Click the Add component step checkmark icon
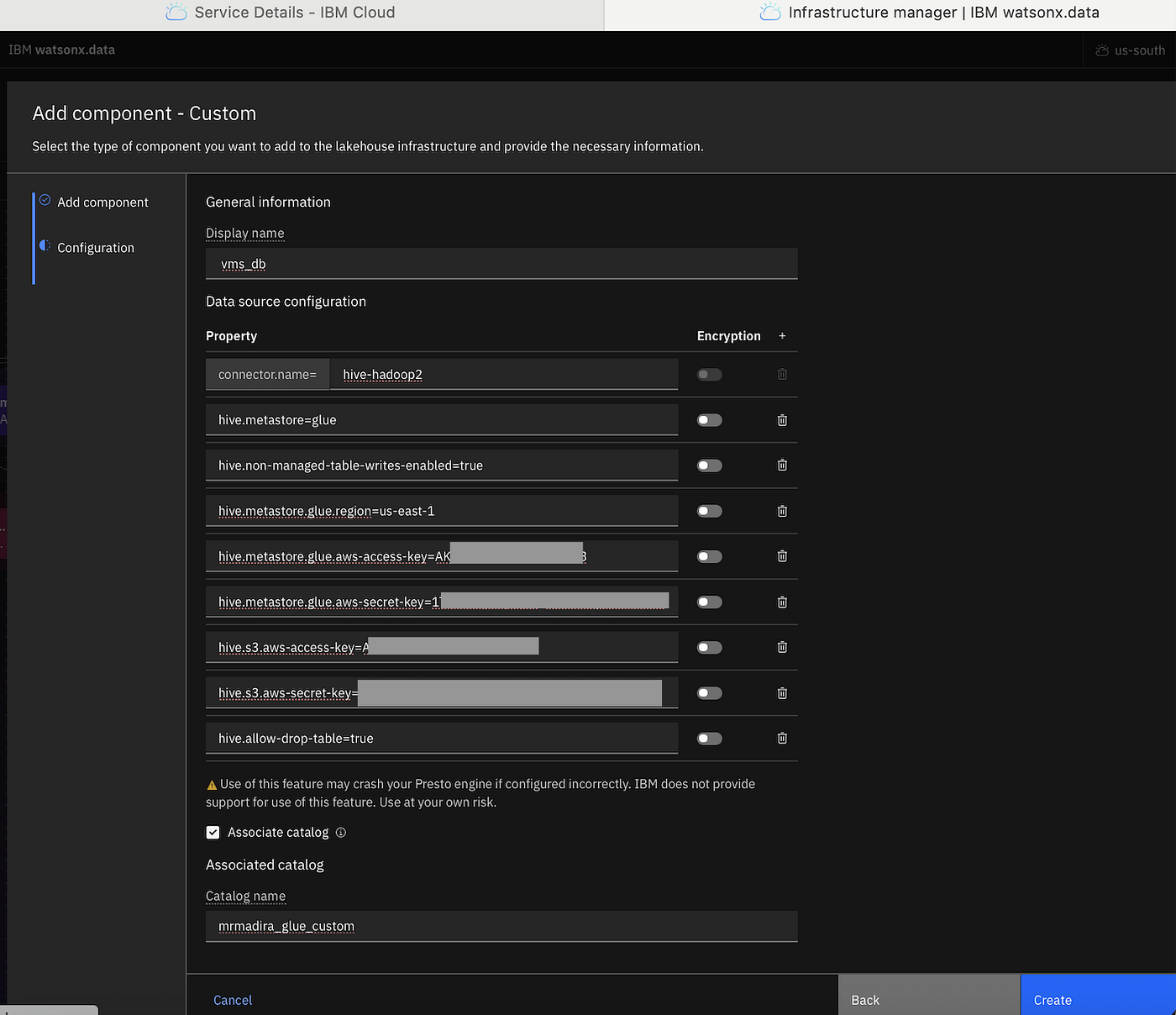 pos(45,201)
